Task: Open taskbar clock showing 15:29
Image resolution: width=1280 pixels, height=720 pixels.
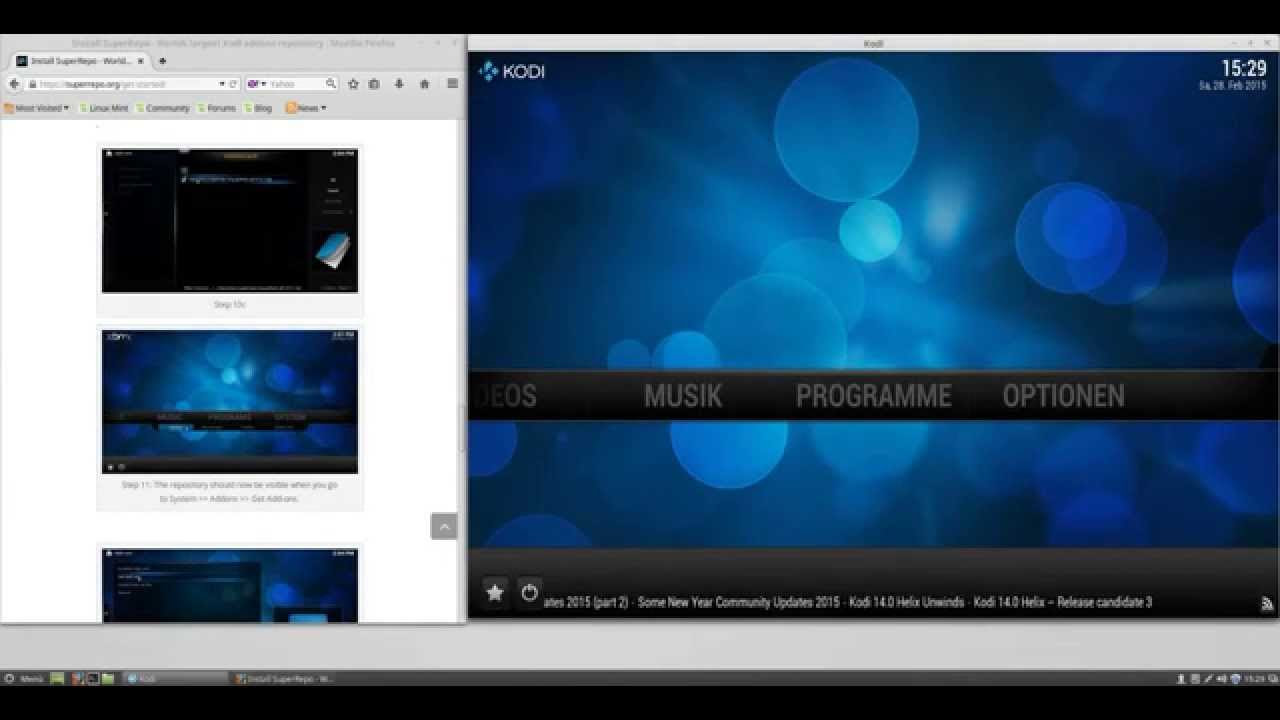Action: (x=1254, y=678)
